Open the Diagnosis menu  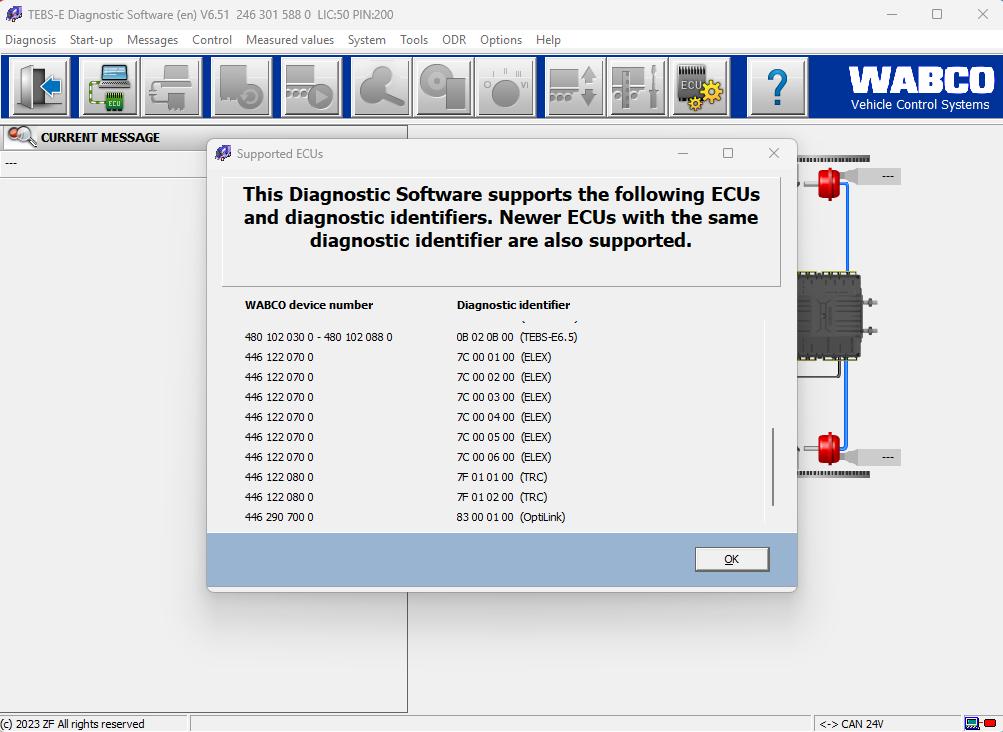click(30, 40)
